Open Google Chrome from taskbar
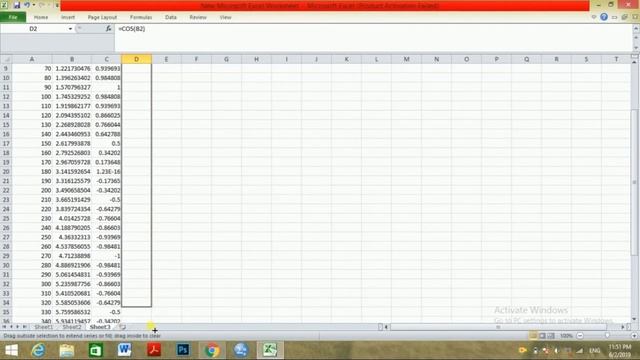640x360 pixels. [x=212, y=350]
